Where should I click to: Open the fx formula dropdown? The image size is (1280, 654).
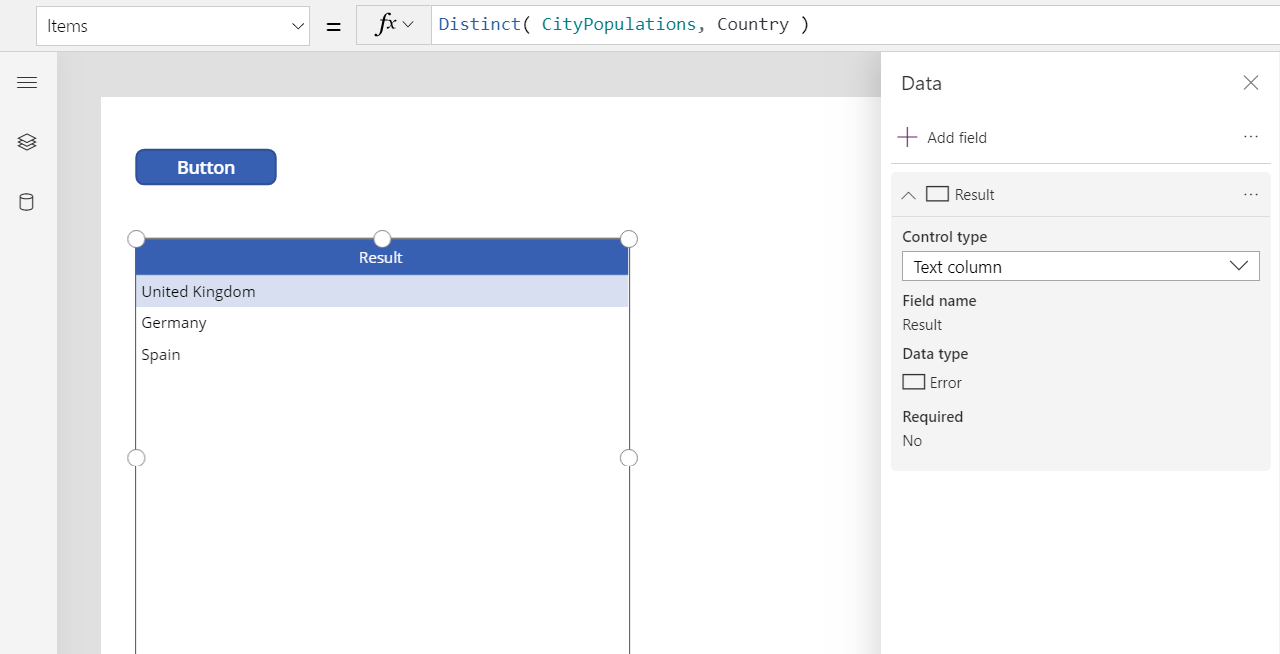click(393, 26)
